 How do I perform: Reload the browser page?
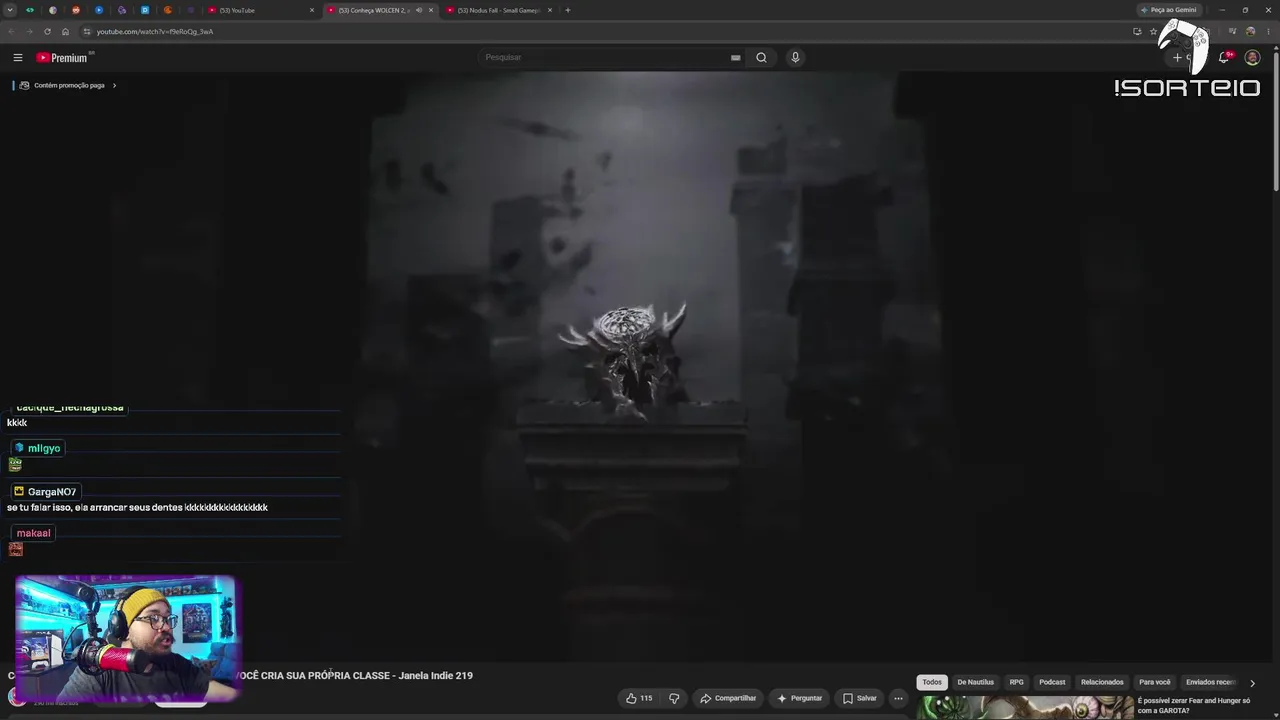47,31
